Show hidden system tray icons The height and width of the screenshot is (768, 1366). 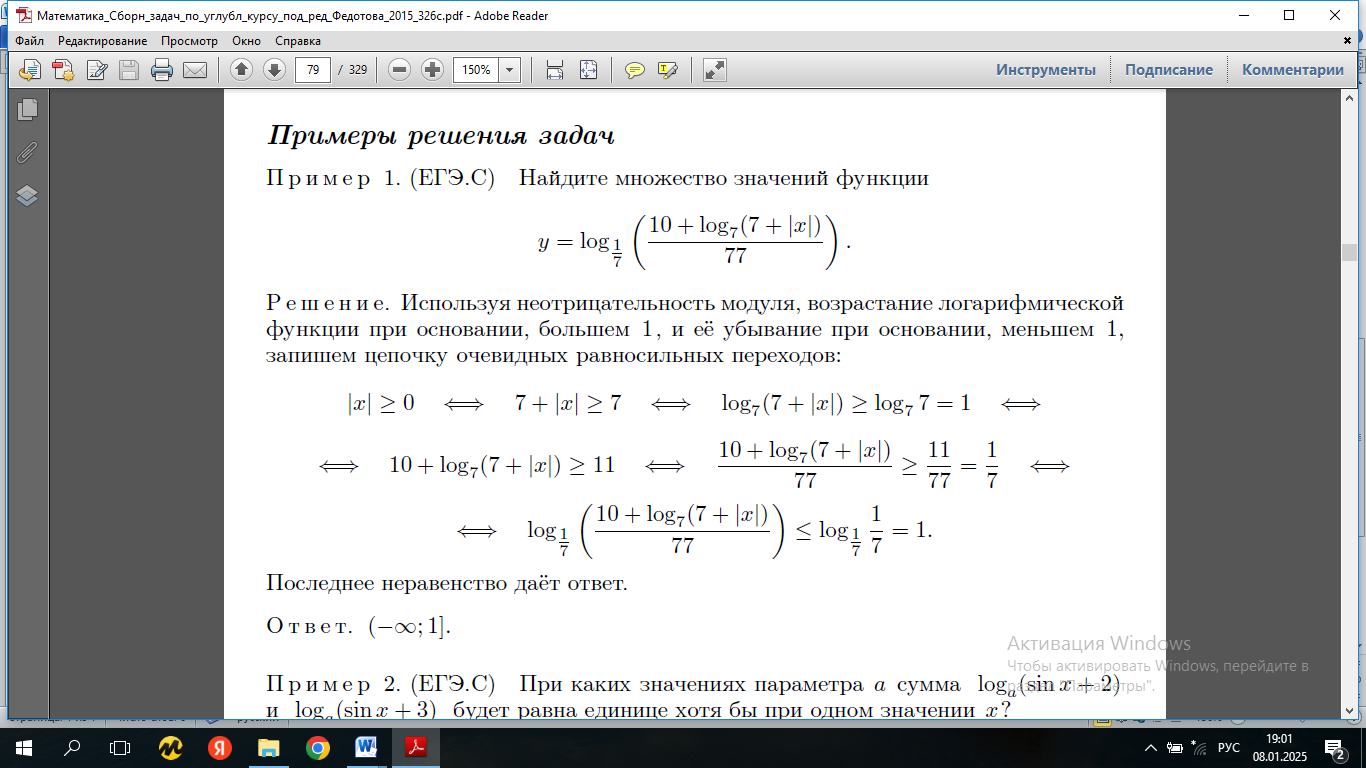click(1150, 748)
